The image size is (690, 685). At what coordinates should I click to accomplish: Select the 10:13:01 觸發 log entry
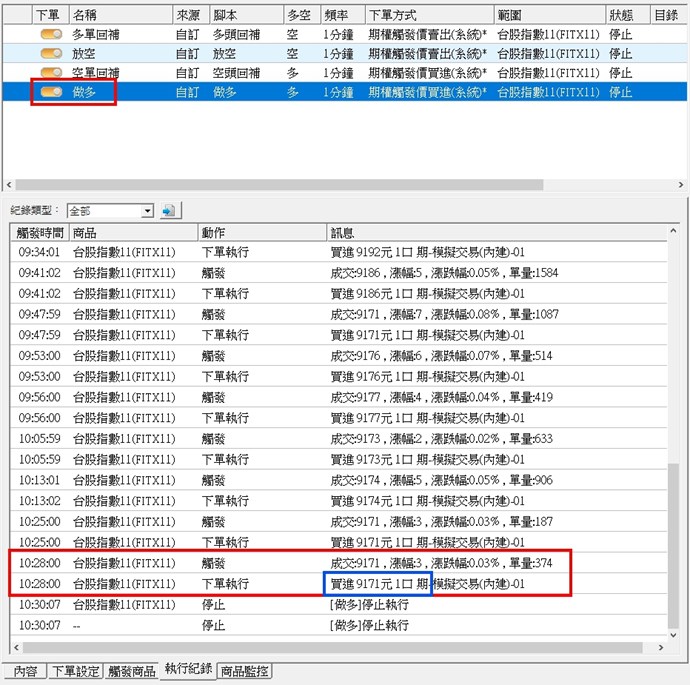[339, 480]
